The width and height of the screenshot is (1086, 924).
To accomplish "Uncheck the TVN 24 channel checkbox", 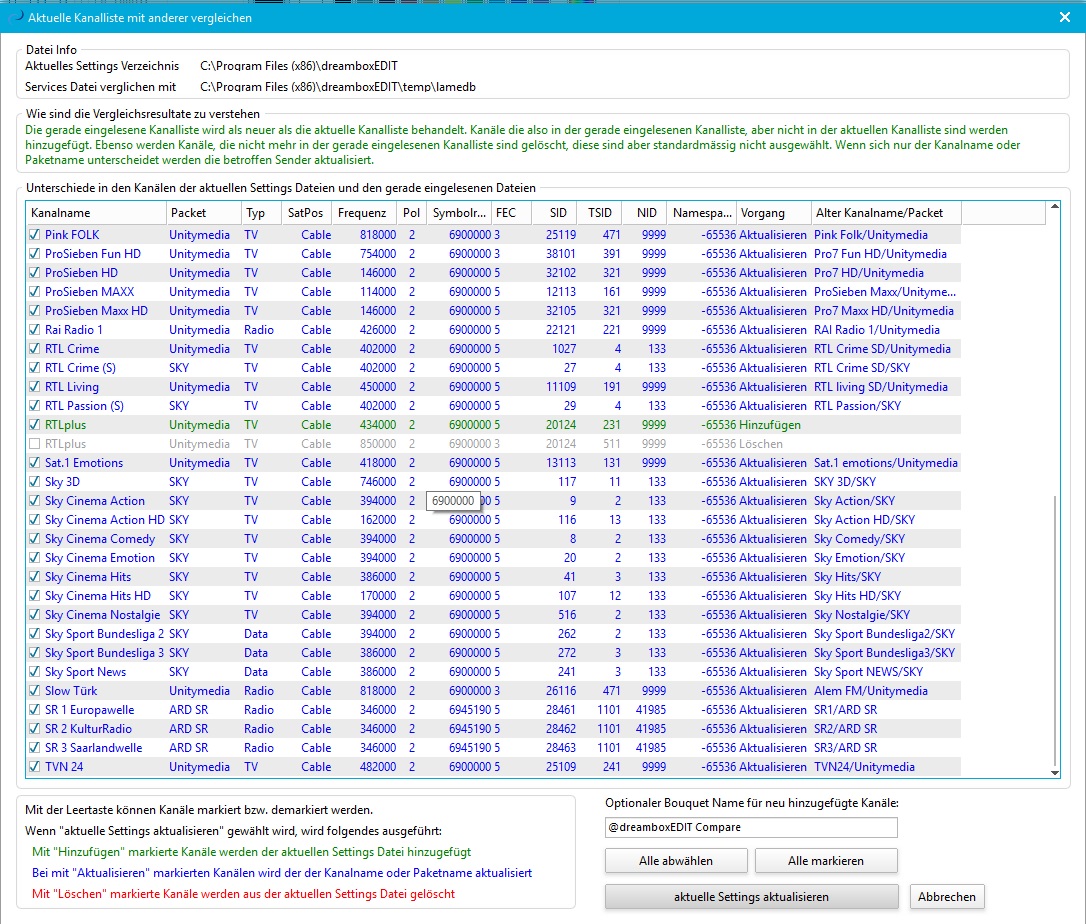I will click(36, 767).
